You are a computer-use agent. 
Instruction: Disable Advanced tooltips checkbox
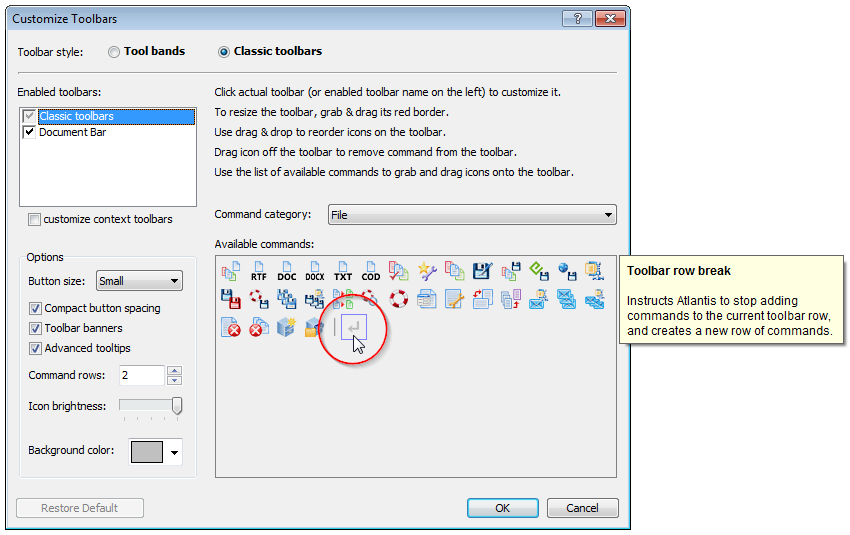tap(35, 349)
